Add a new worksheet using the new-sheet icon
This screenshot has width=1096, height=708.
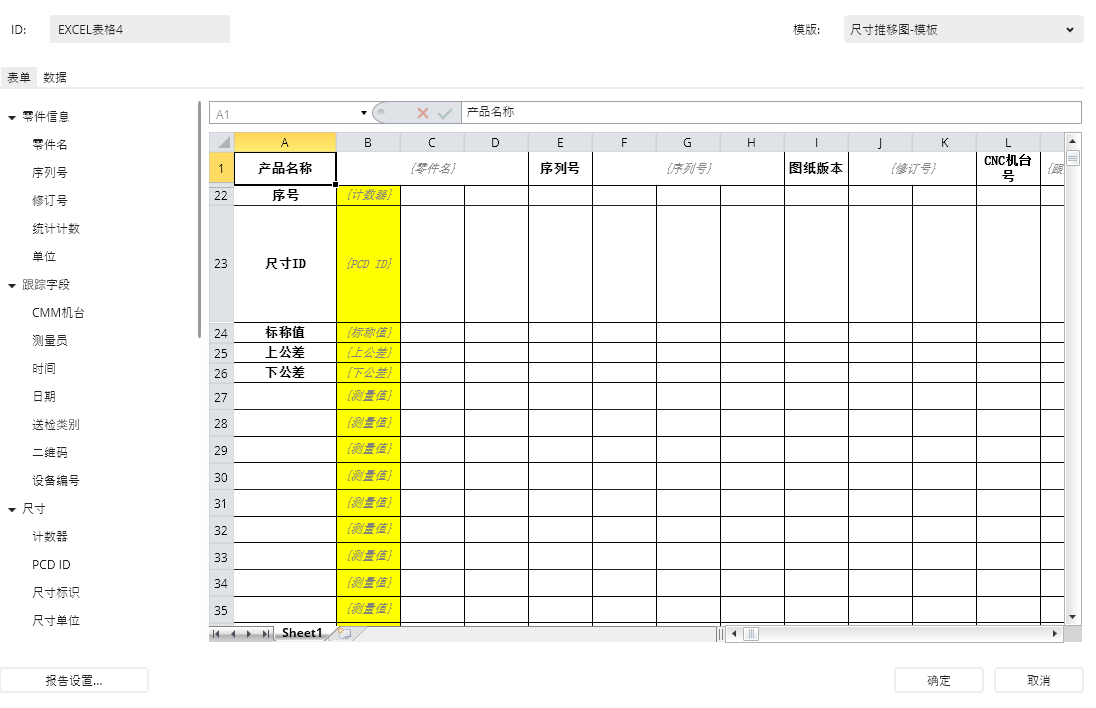click(x=345, y=634)
